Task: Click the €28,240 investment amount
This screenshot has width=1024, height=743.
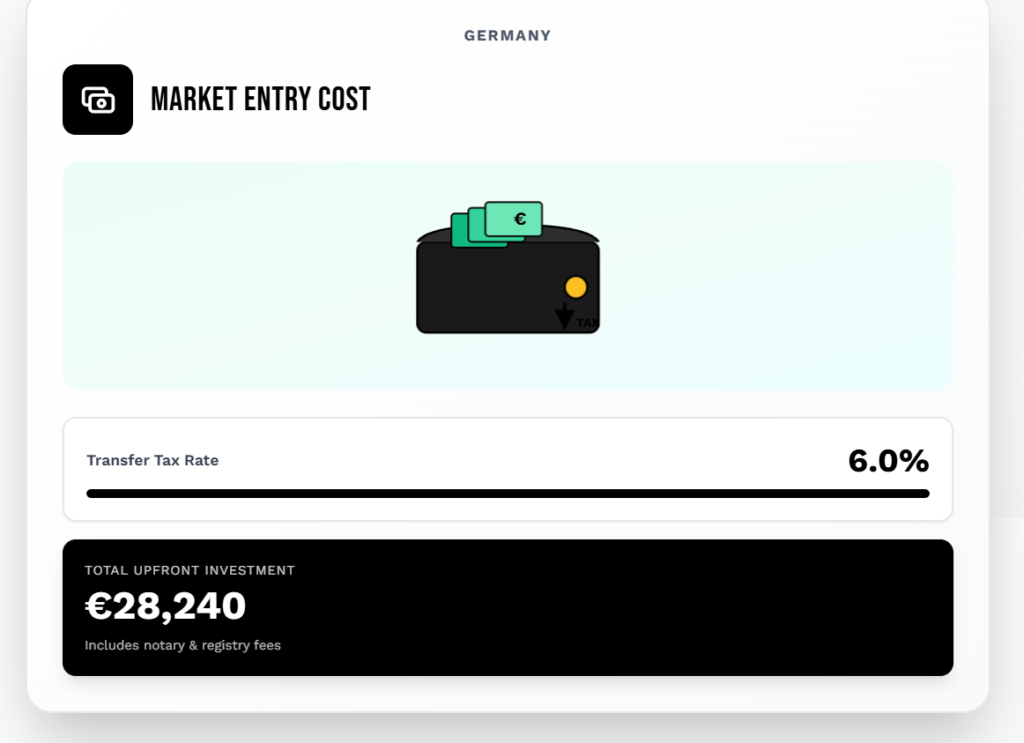Action: [165, 606]
